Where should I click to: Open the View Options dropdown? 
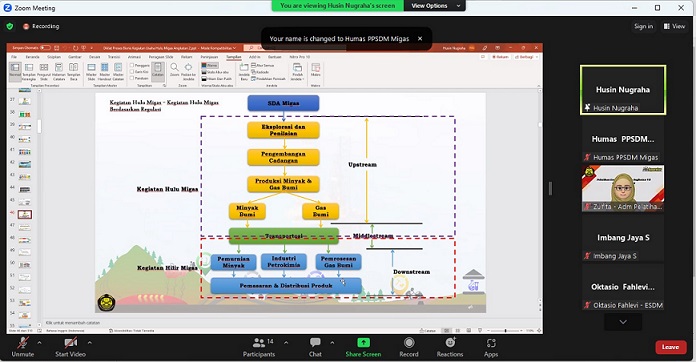coord(435,6)
